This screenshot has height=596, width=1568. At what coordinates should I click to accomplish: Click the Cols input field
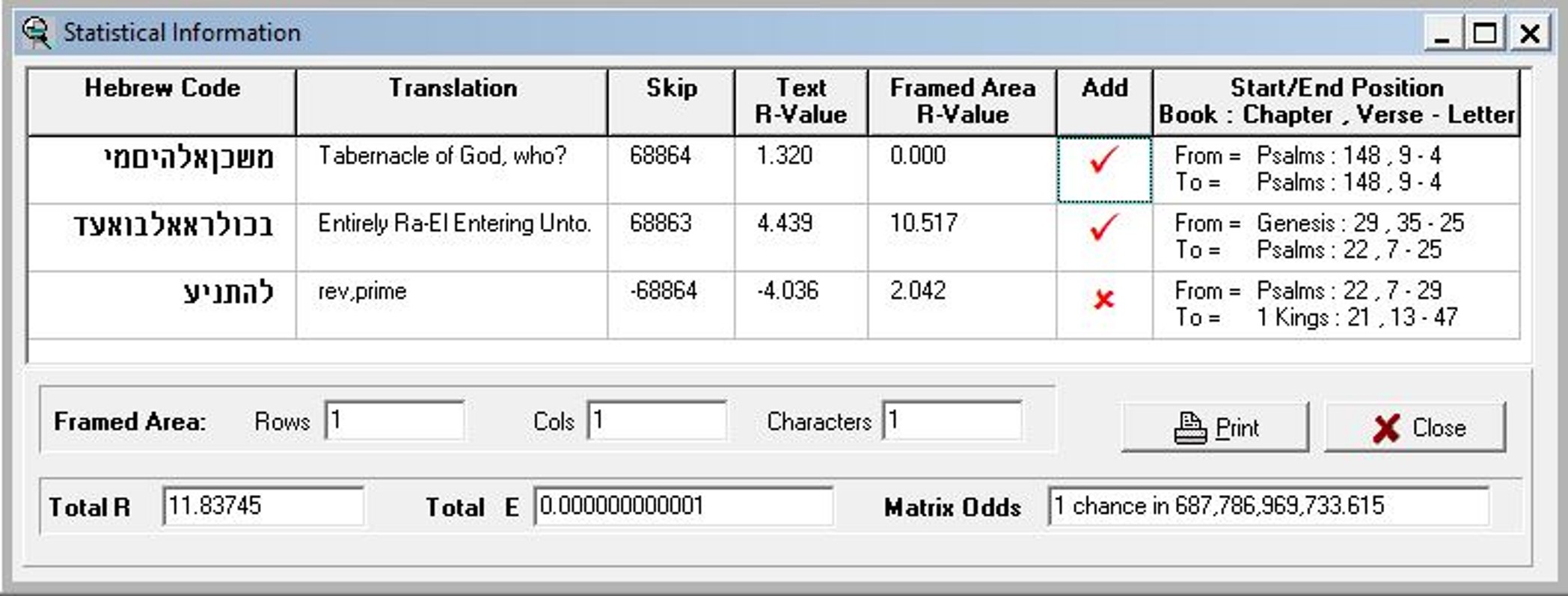point(656,421)
